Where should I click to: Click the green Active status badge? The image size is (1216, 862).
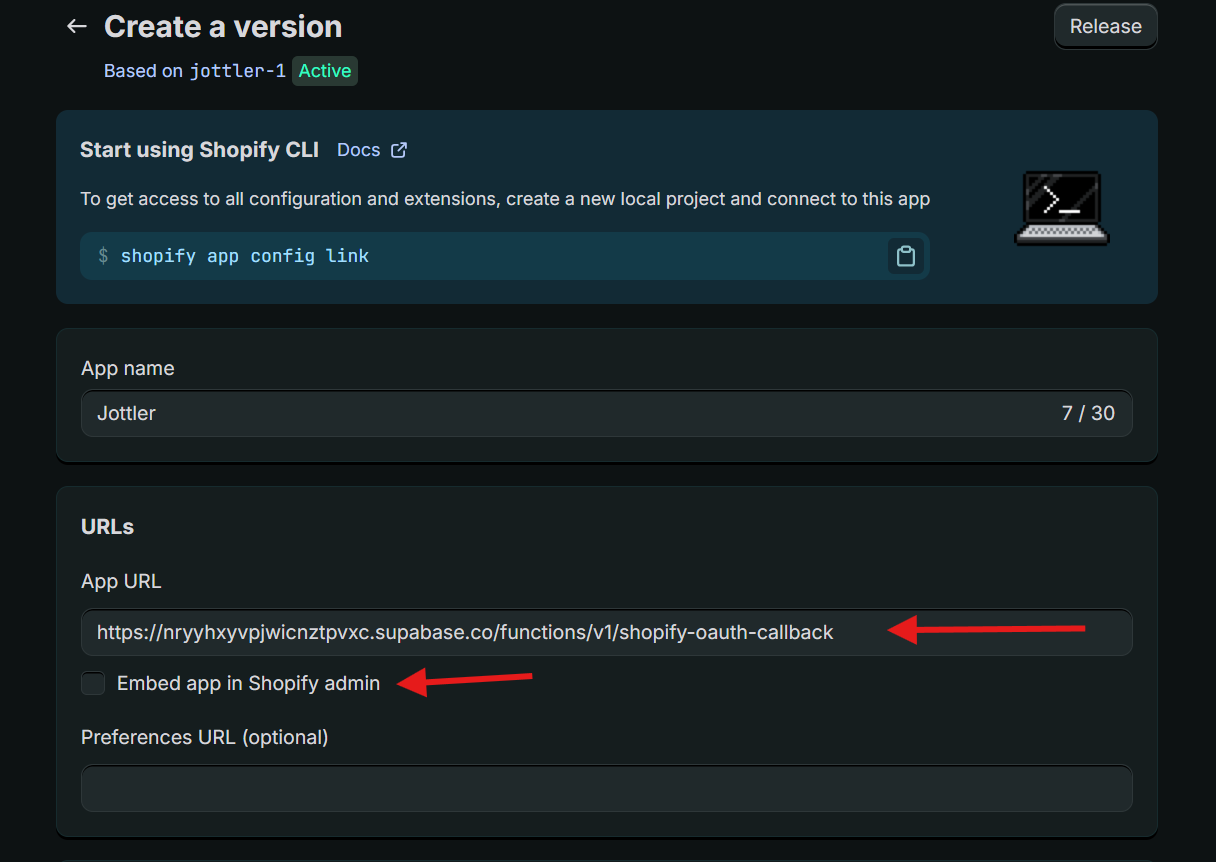(x=324, y=71)
